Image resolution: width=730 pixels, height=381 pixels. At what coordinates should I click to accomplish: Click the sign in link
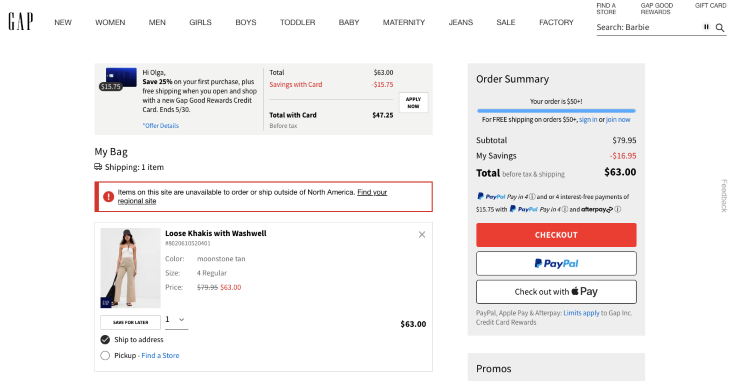click(x=588, y=120)
